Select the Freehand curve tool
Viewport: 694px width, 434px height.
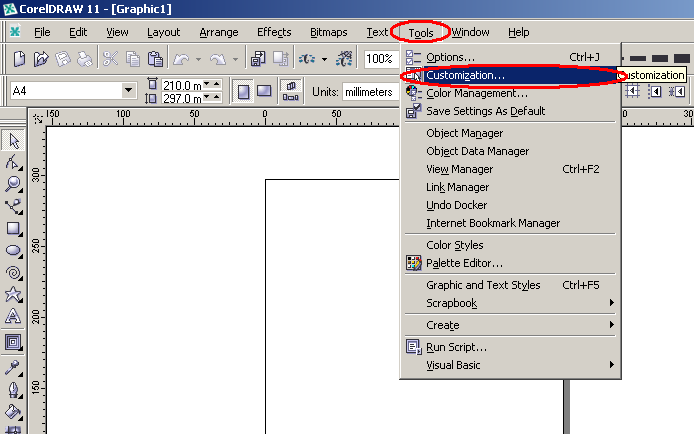13,207
